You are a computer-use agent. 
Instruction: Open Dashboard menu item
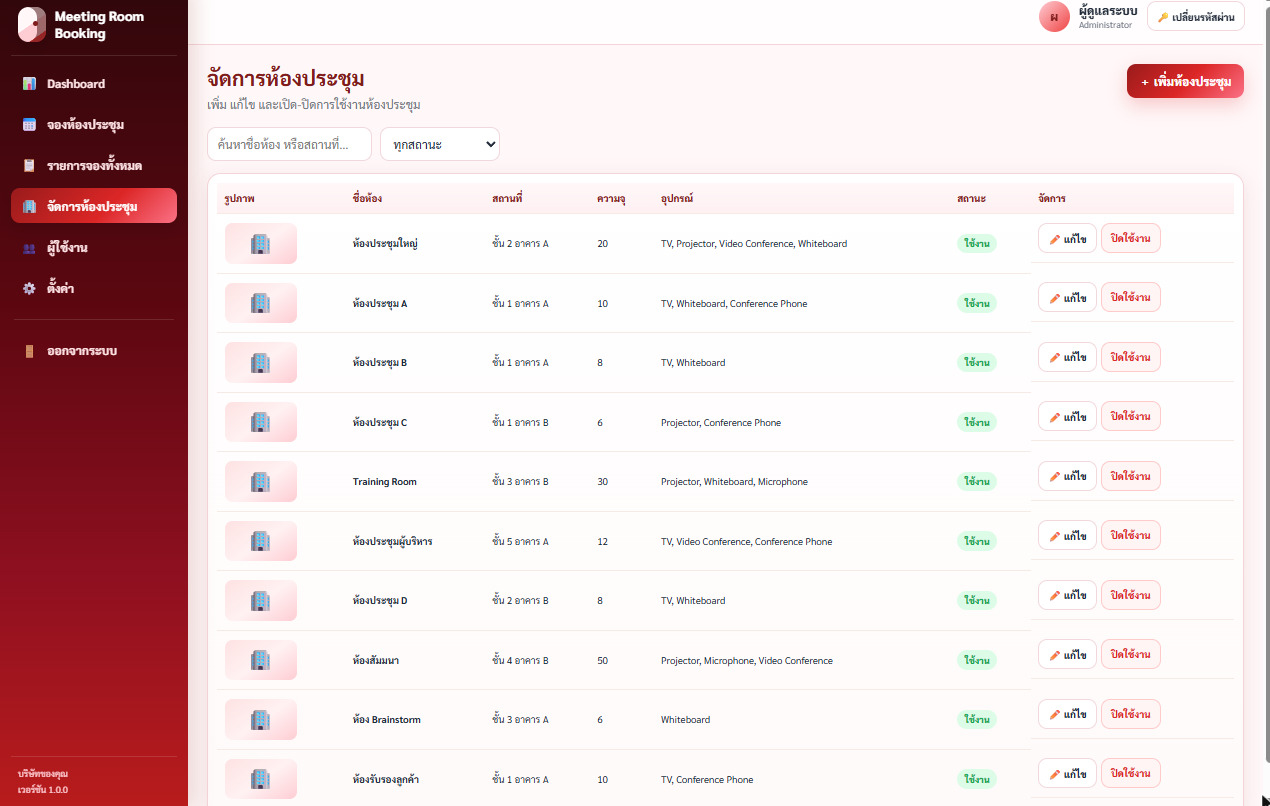(x=94, y=84)
